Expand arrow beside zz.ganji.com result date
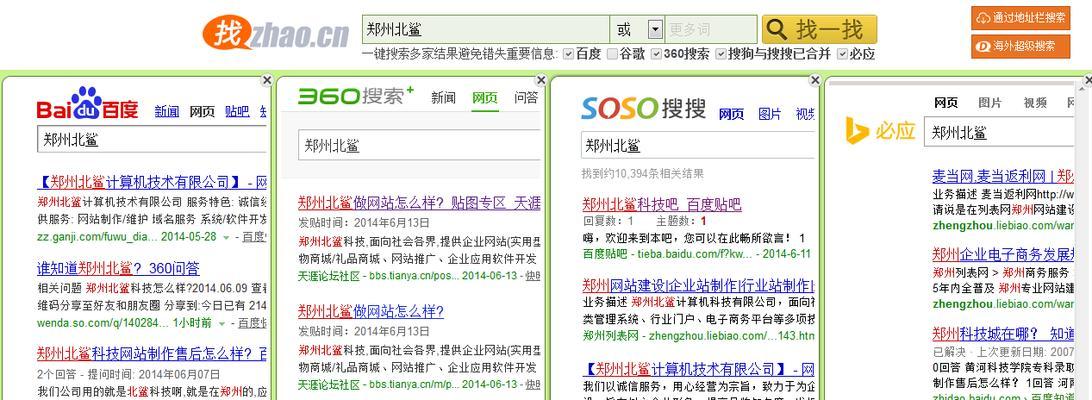The width and height of the screenshot is (1092, 400). [x=226, y=238]
